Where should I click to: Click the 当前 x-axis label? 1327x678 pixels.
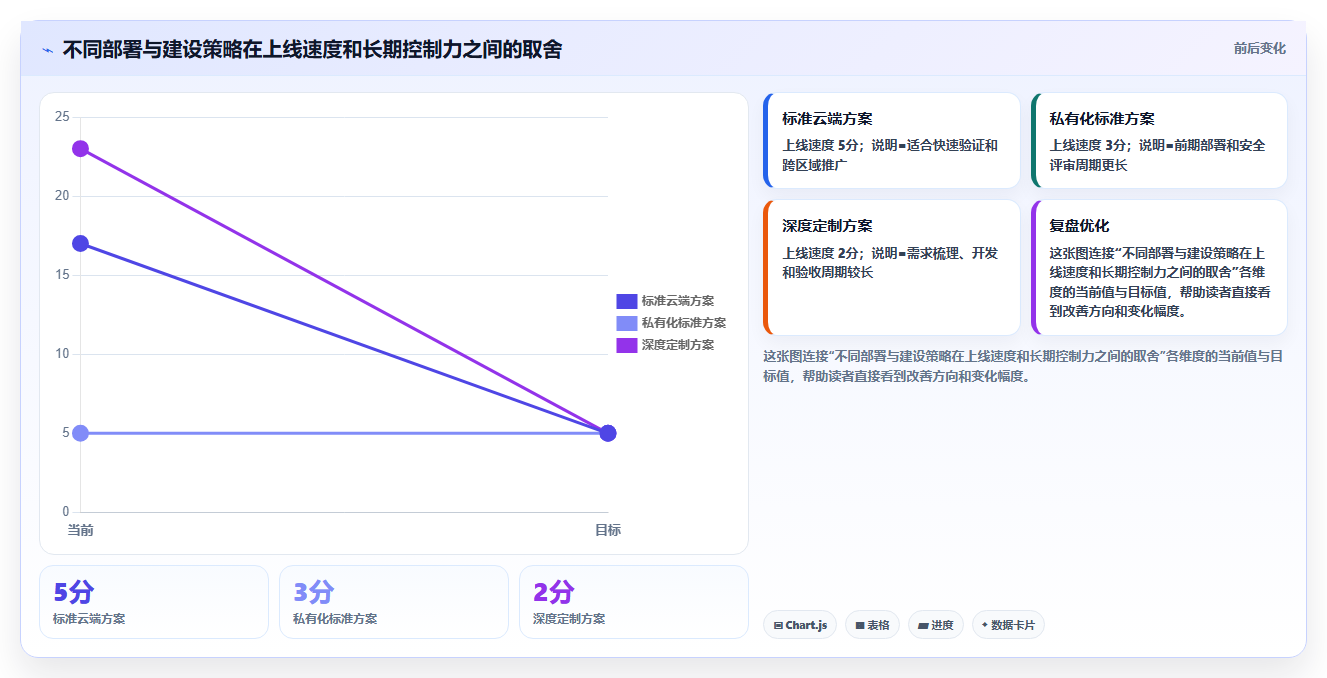point(80,530)
